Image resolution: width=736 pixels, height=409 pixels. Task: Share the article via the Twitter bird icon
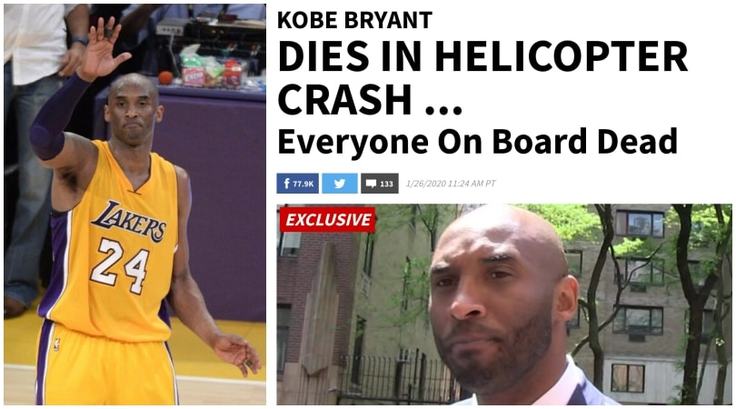click(x=340, y=184)
